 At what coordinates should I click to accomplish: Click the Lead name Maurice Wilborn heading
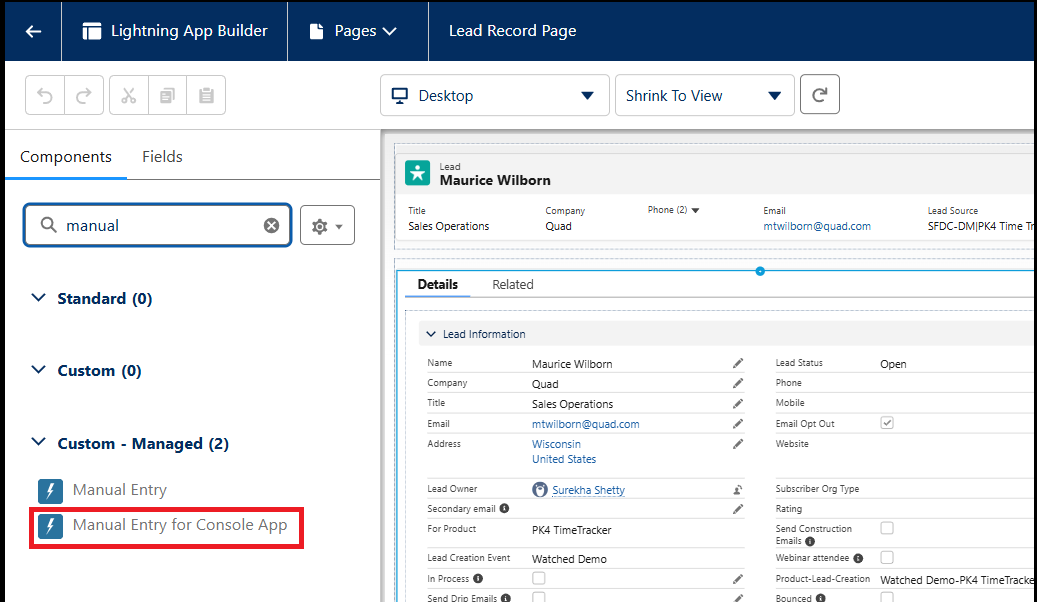pyautogui.click(x=495, y=181)
